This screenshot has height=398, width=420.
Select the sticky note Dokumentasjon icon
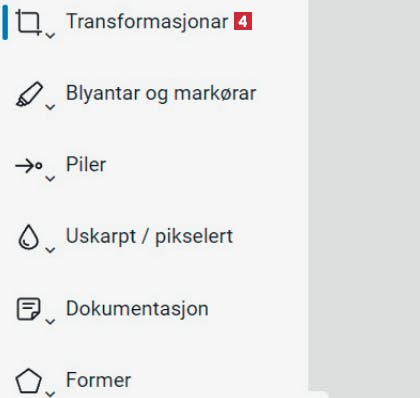click(29, 309)
